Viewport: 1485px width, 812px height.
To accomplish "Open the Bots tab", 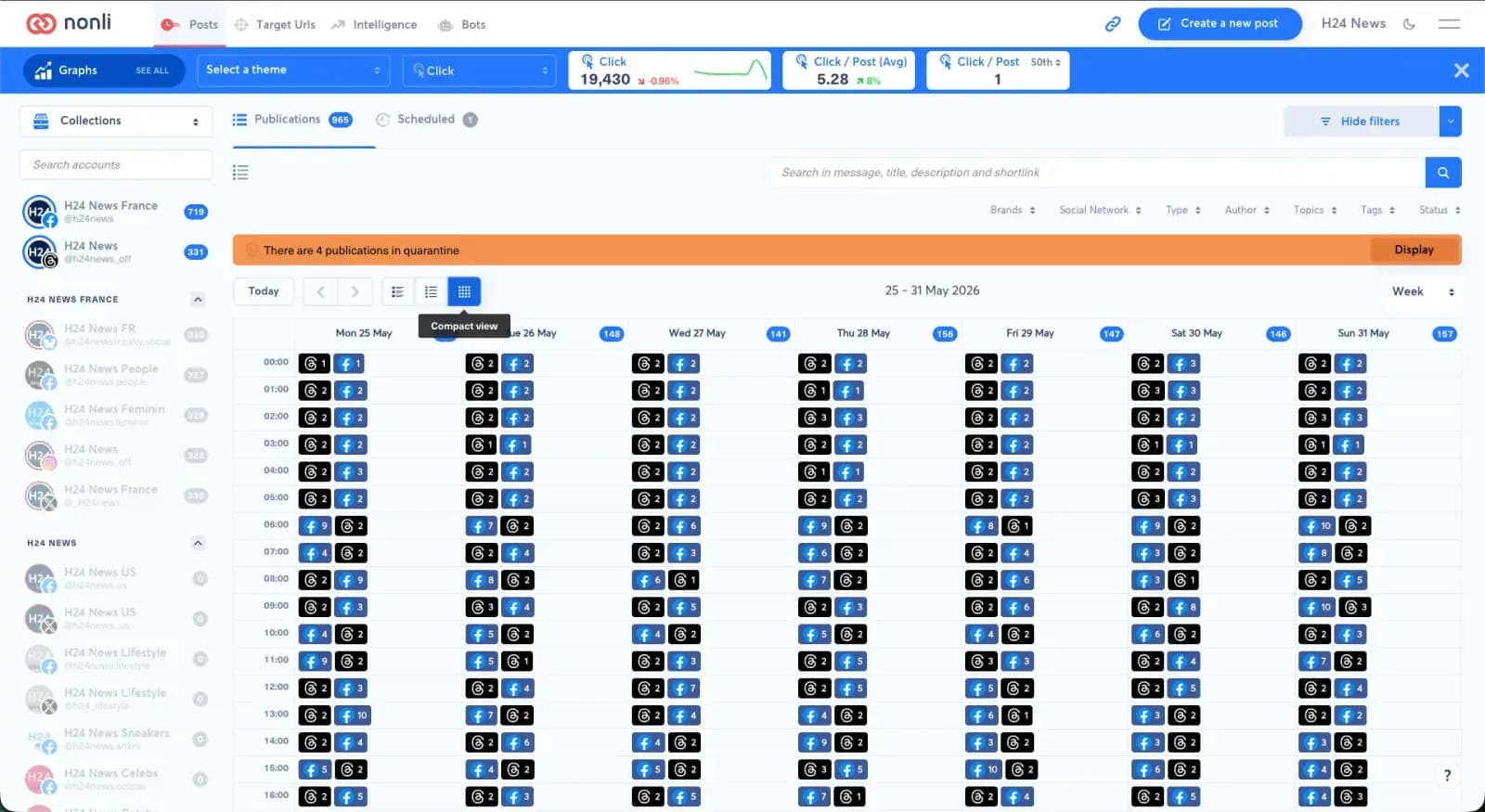I will (x=462, y=24).
